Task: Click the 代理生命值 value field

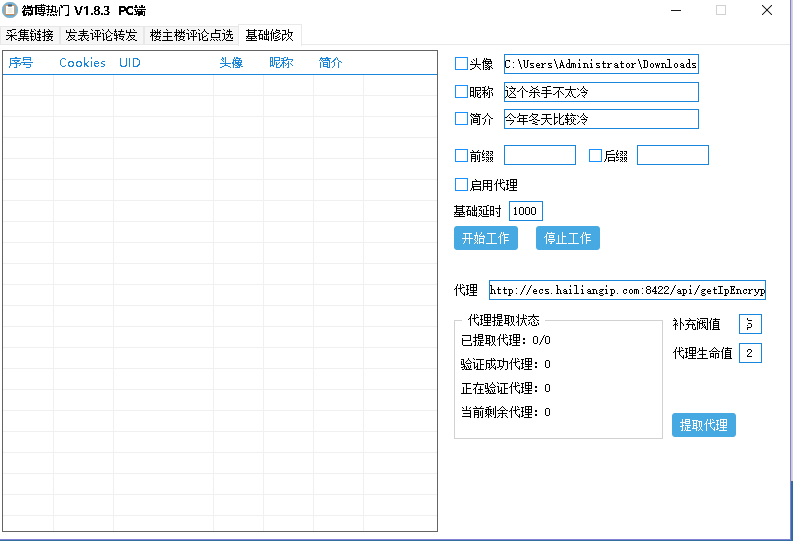Action: pos(750,353)
